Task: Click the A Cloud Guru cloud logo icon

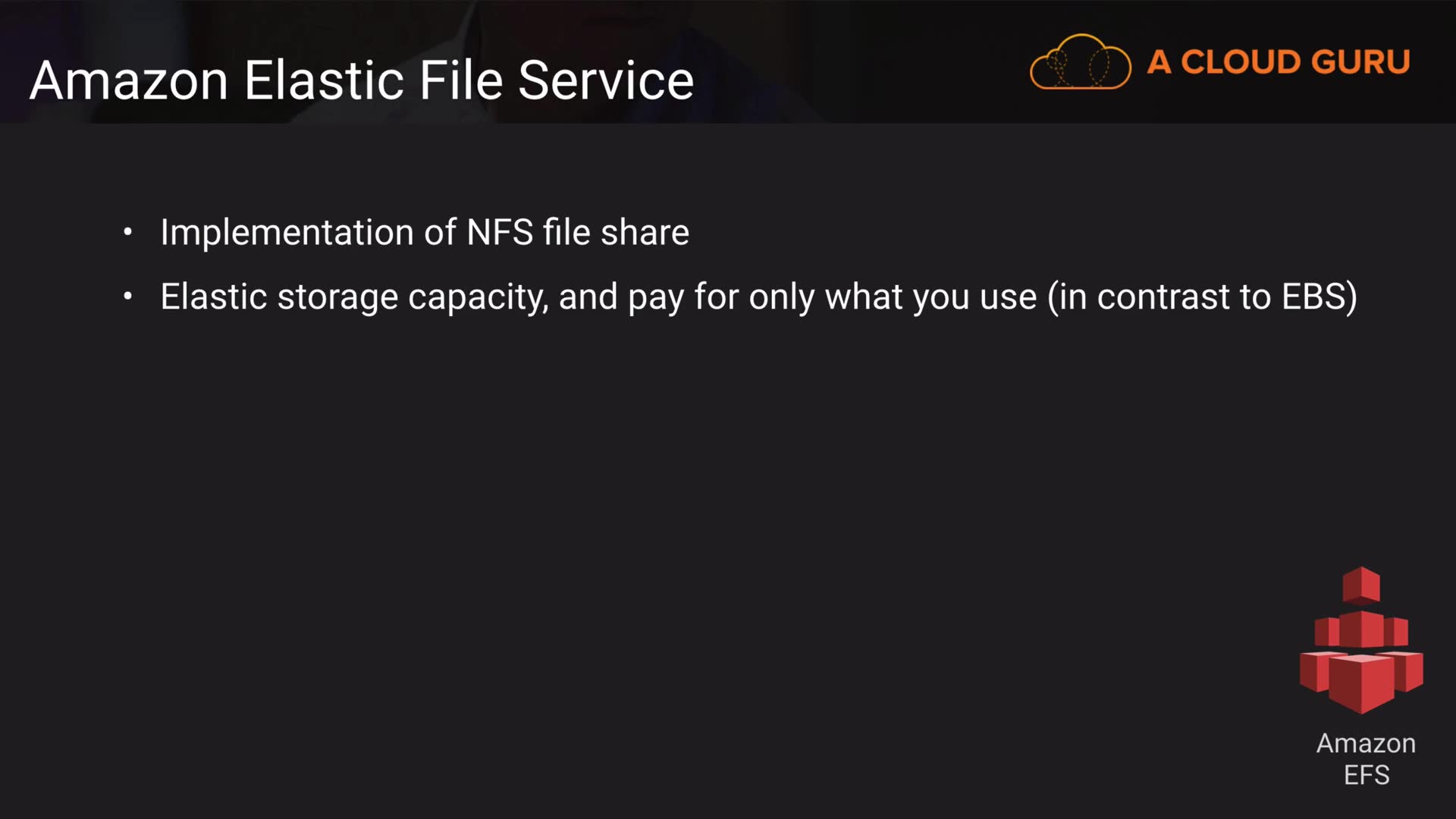Action: tap(1080, 62)
